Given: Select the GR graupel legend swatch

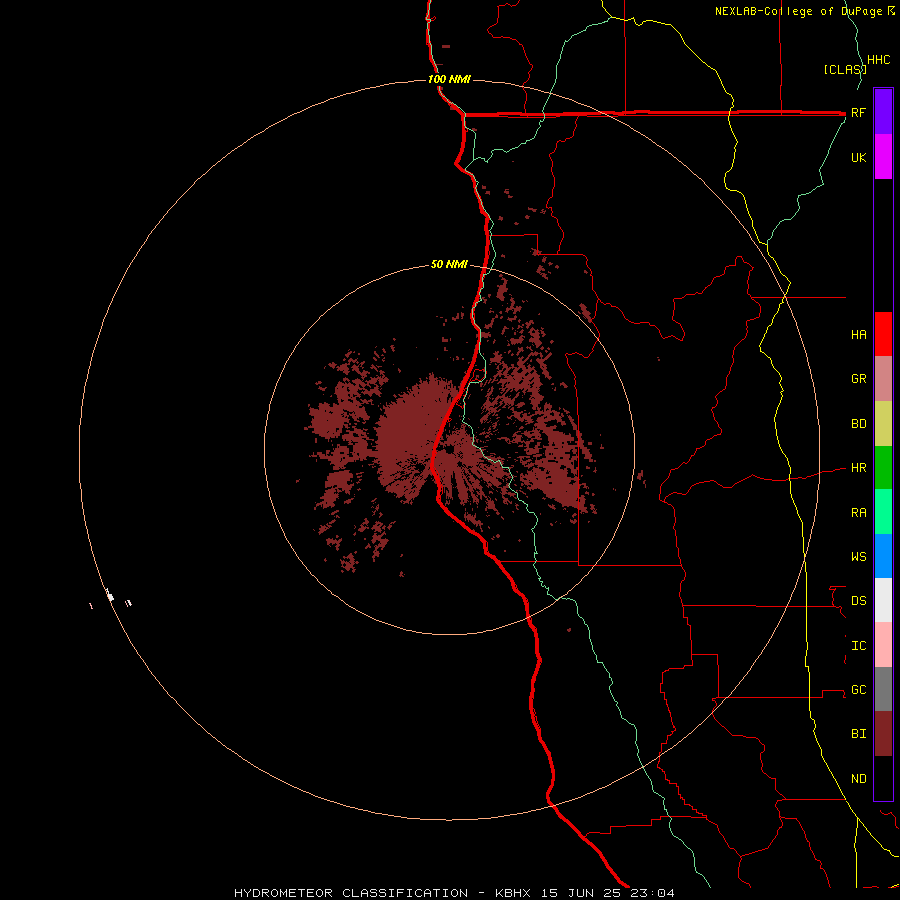Looking at the screenshot, I should click(883, 379).
